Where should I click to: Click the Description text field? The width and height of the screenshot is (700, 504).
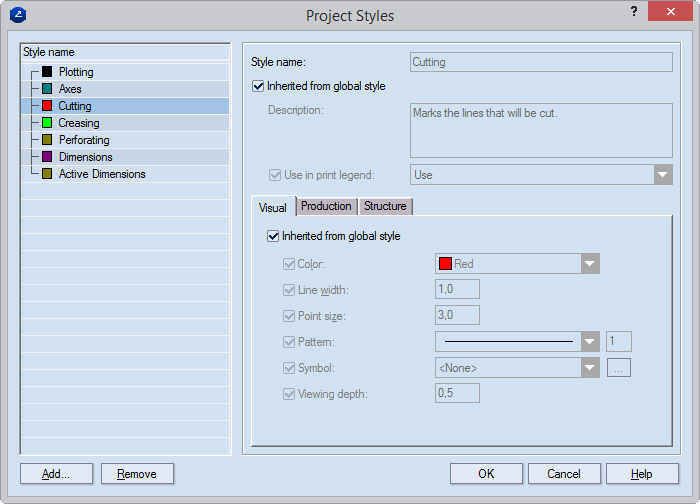pyautogui.click(x=541, y=130)
